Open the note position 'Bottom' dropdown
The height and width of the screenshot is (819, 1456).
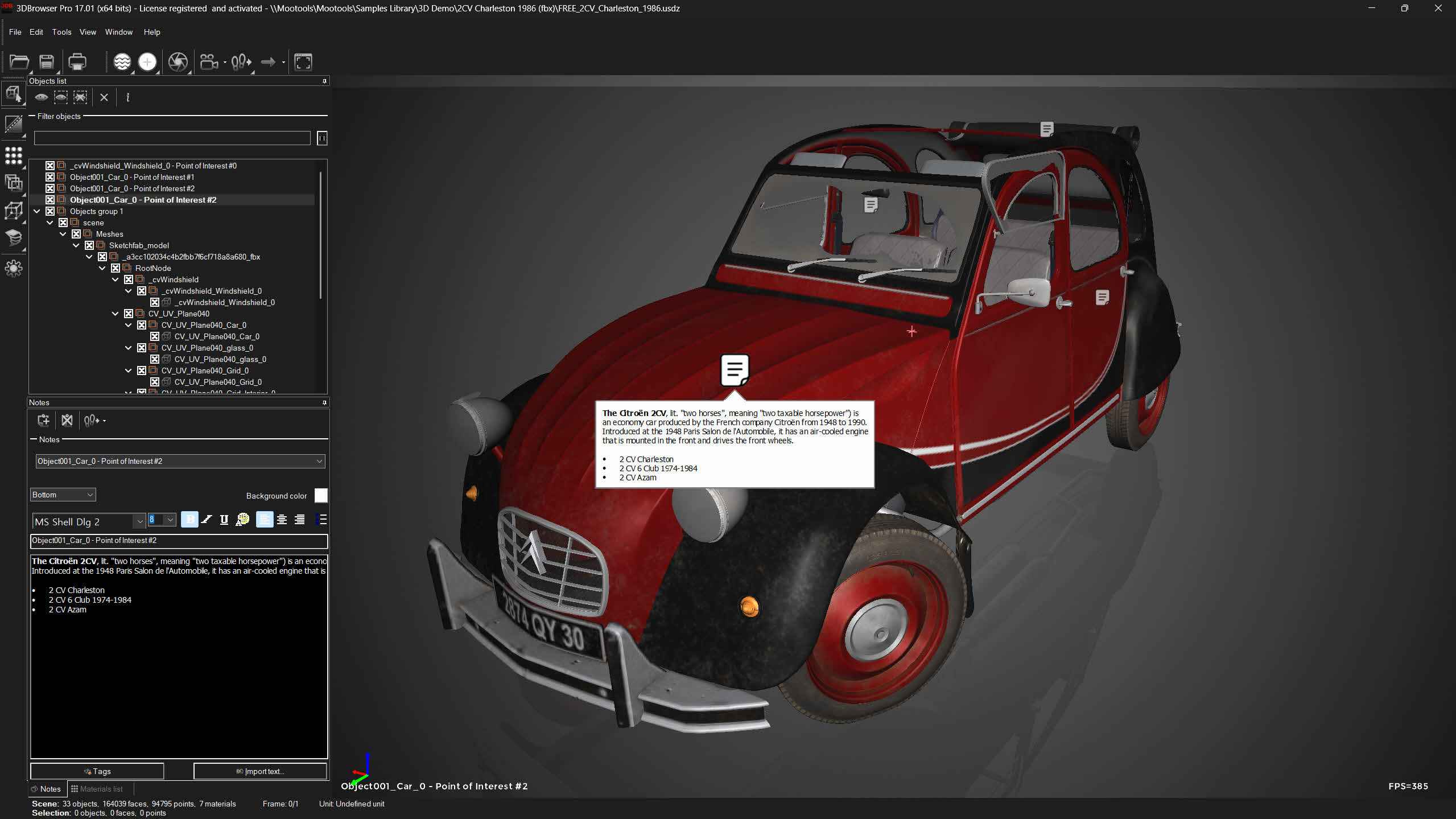(63, 495)
